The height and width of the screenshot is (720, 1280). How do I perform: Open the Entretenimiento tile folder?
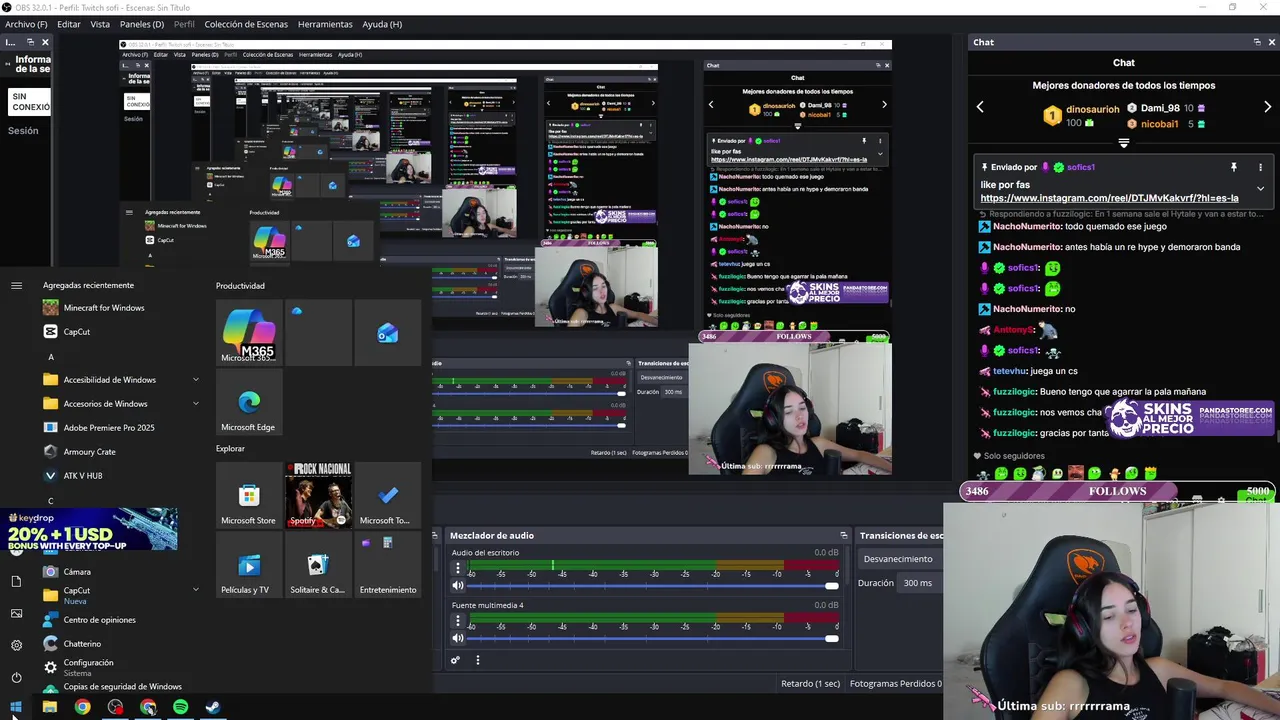[387, 565]
